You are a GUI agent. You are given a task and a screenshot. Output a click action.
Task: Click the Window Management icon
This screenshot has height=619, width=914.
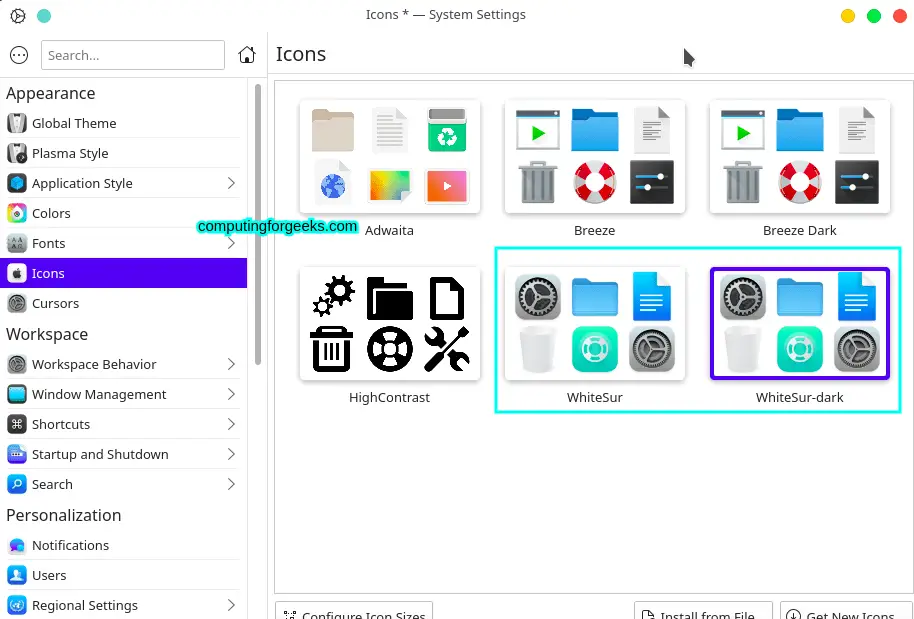[x=17, y=394]
